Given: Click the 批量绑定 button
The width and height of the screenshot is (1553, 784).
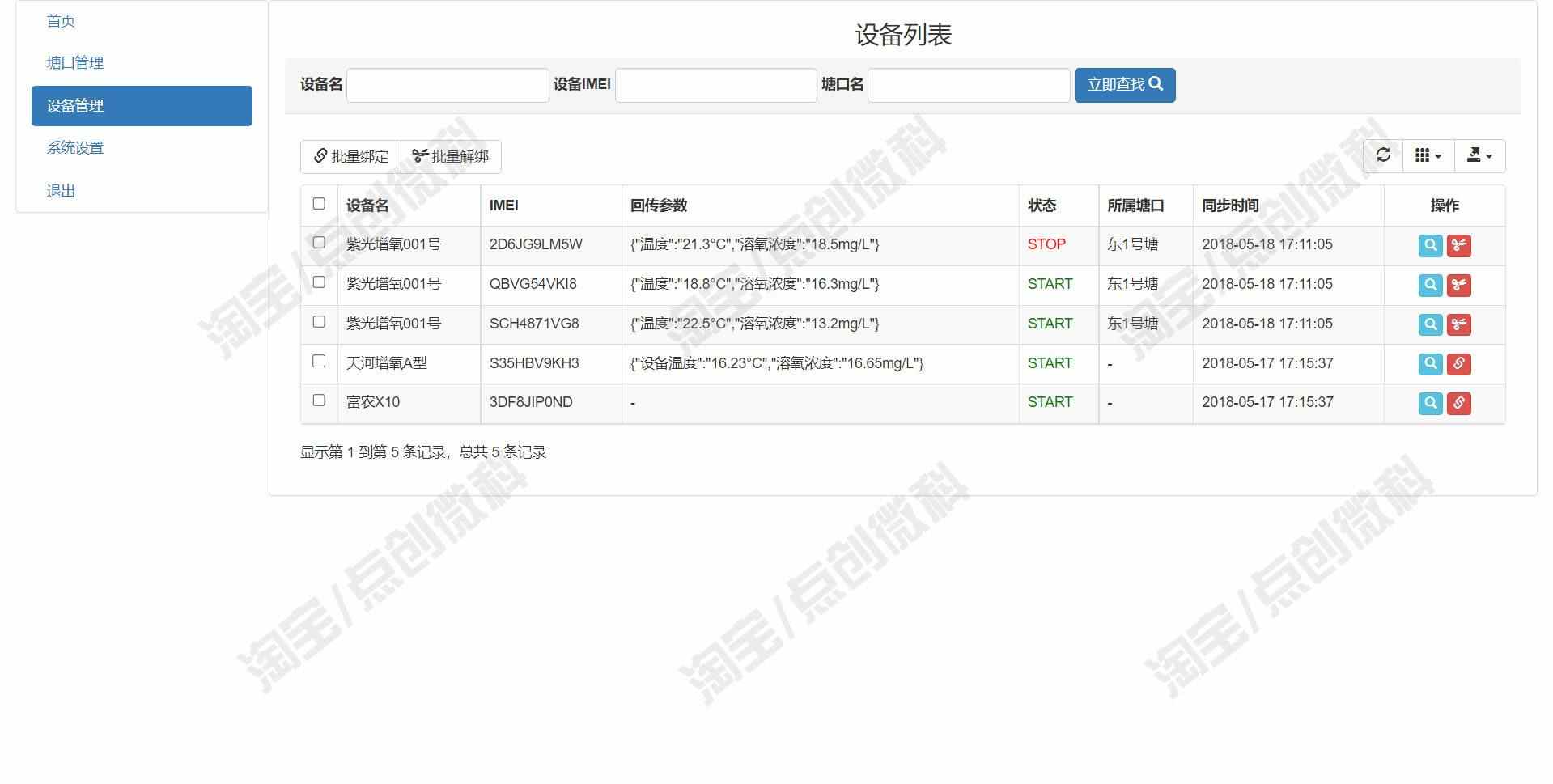Looking at the screenshot, I should [351, 156].
